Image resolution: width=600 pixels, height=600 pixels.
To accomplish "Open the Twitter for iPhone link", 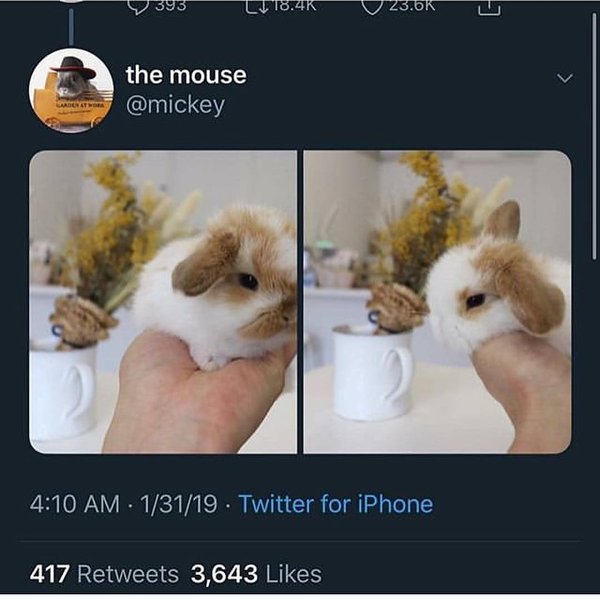I will click(335, 504).
